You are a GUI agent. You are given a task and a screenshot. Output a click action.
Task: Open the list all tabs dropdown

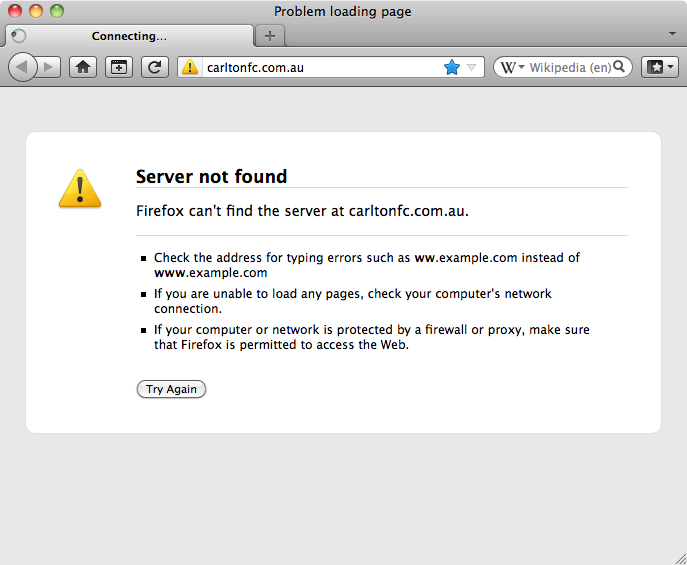click(x=673, y=34)
